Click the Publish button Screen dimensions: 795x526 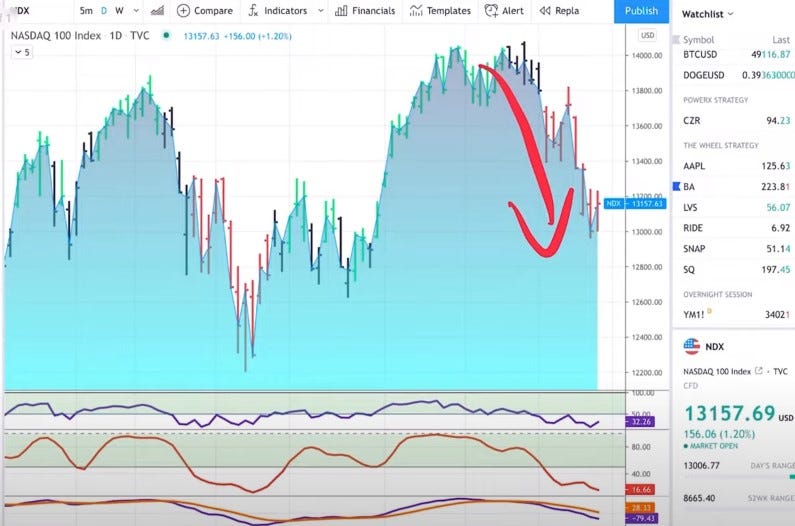pos(641,11)
